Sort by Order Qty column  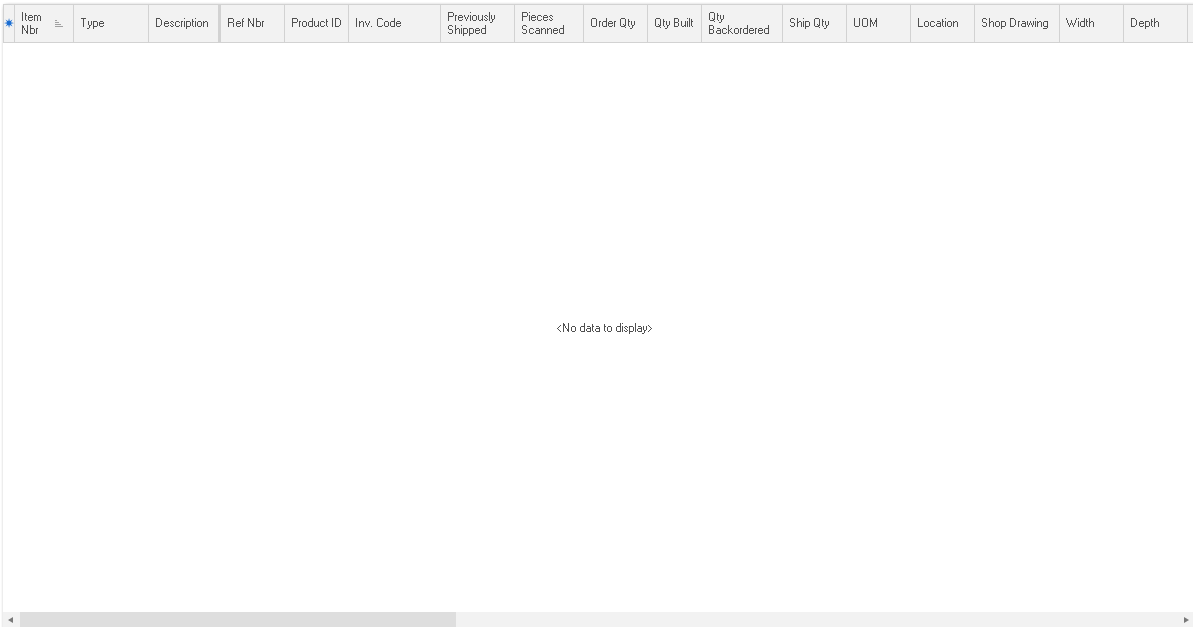(x=612, y=23)
